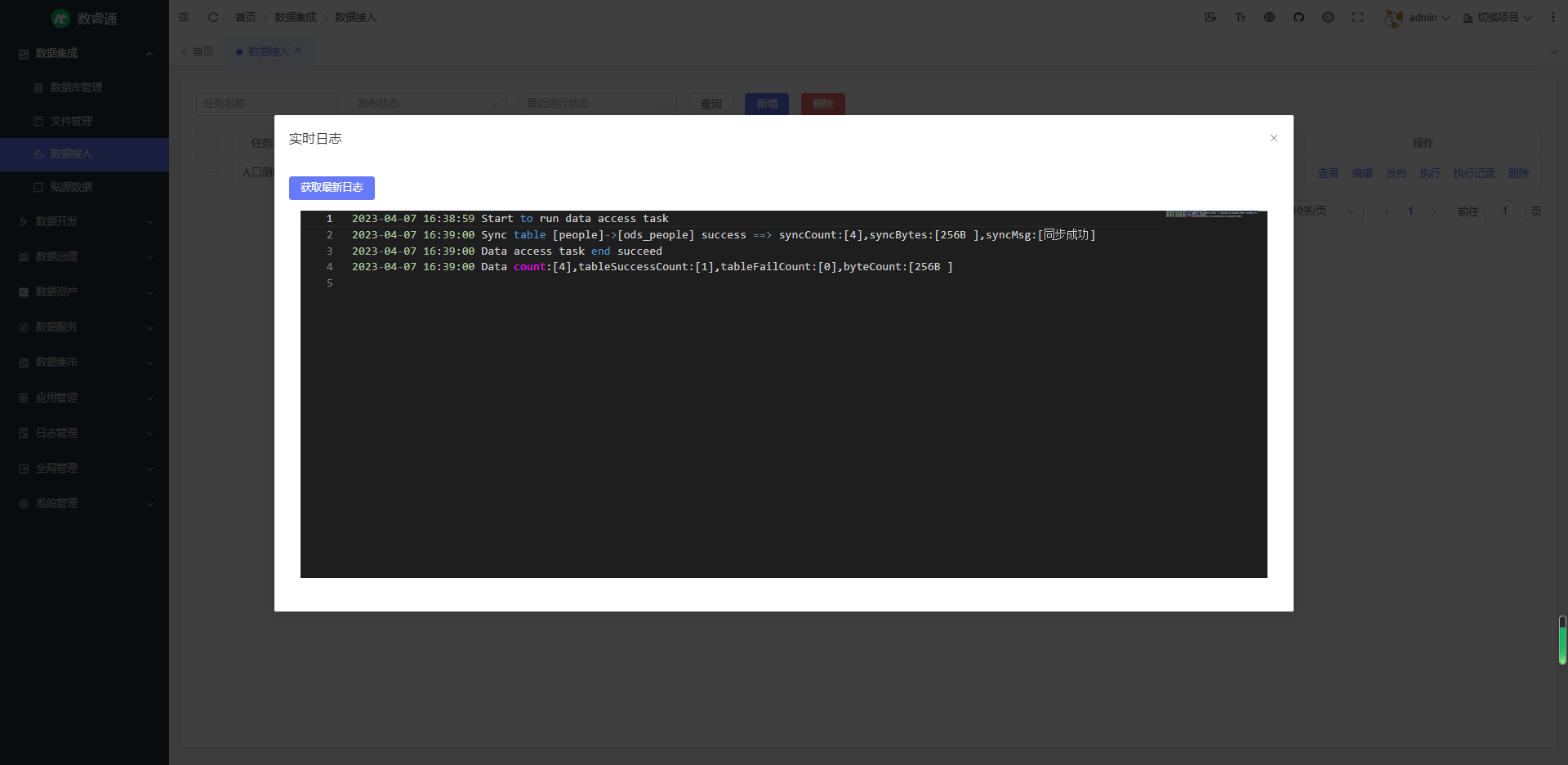Focus 任务名称 search field
This screenshot has width=1568, height=765.
(266, 104)
